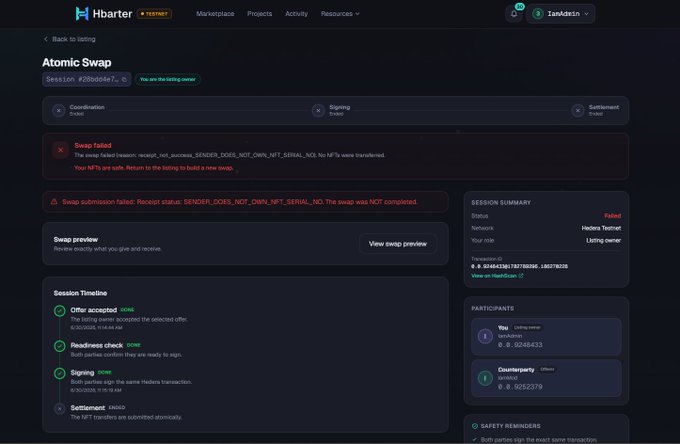
Task: Click the Coordination step X icon
Action: pos(59,111)
